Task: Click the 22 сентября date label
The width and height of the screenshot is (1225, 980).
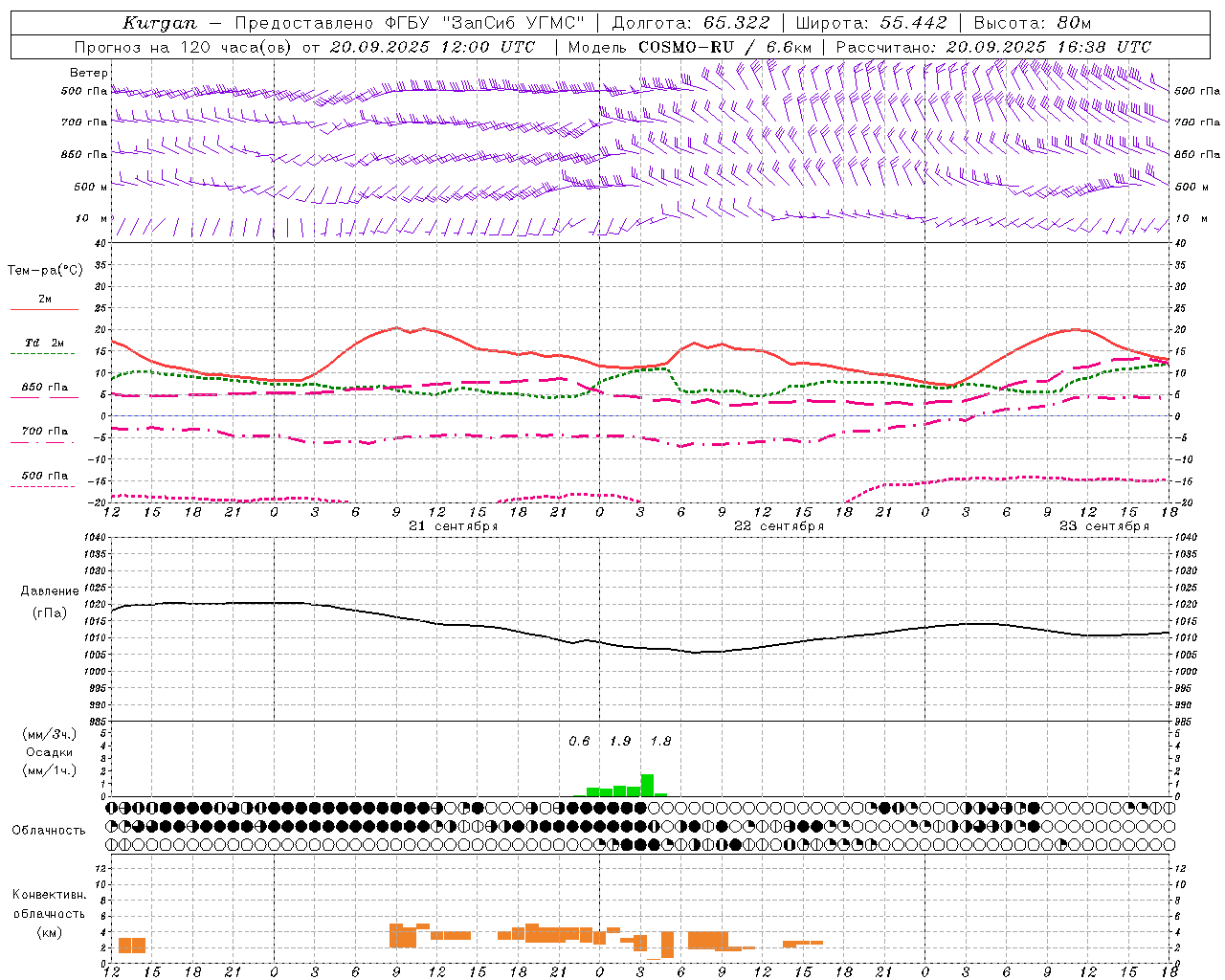Action: [x=778, y=526]
